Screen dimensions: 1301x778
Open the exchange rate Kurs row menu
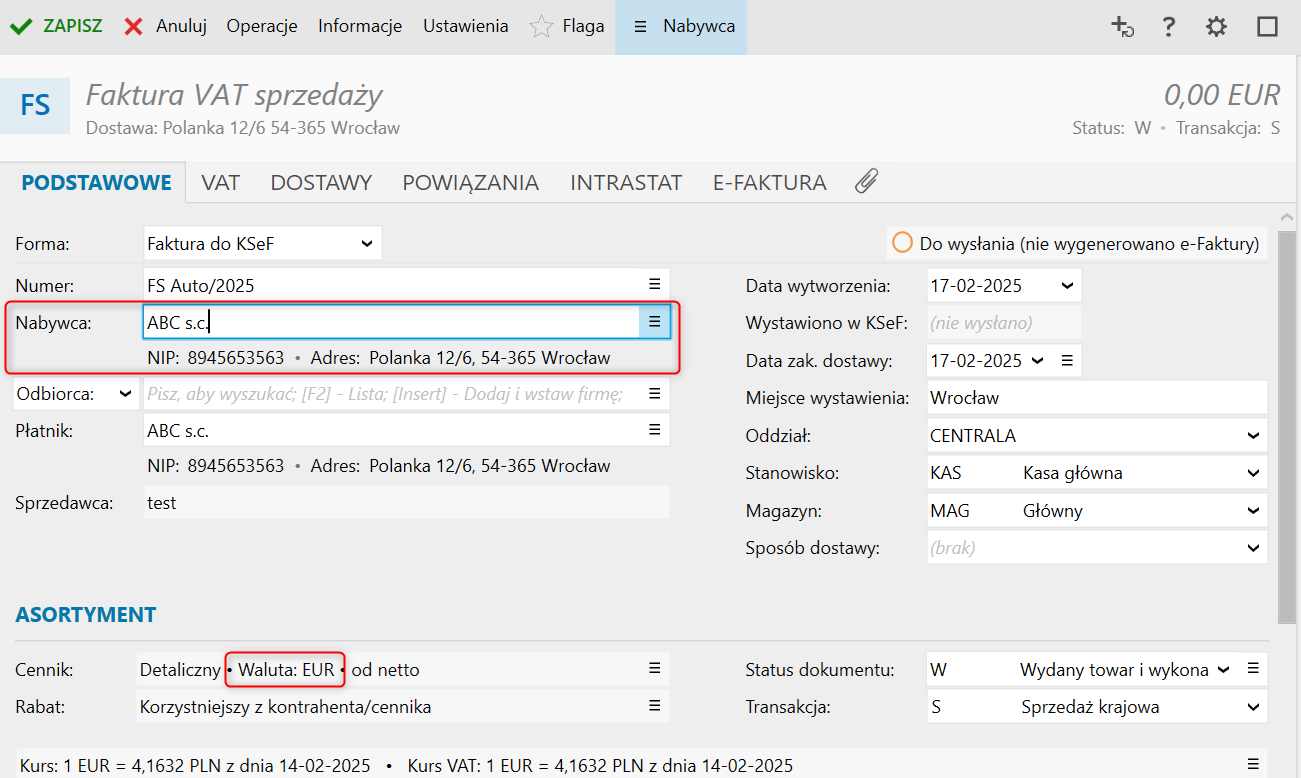pyautogui.click(x=1254, y=766)
